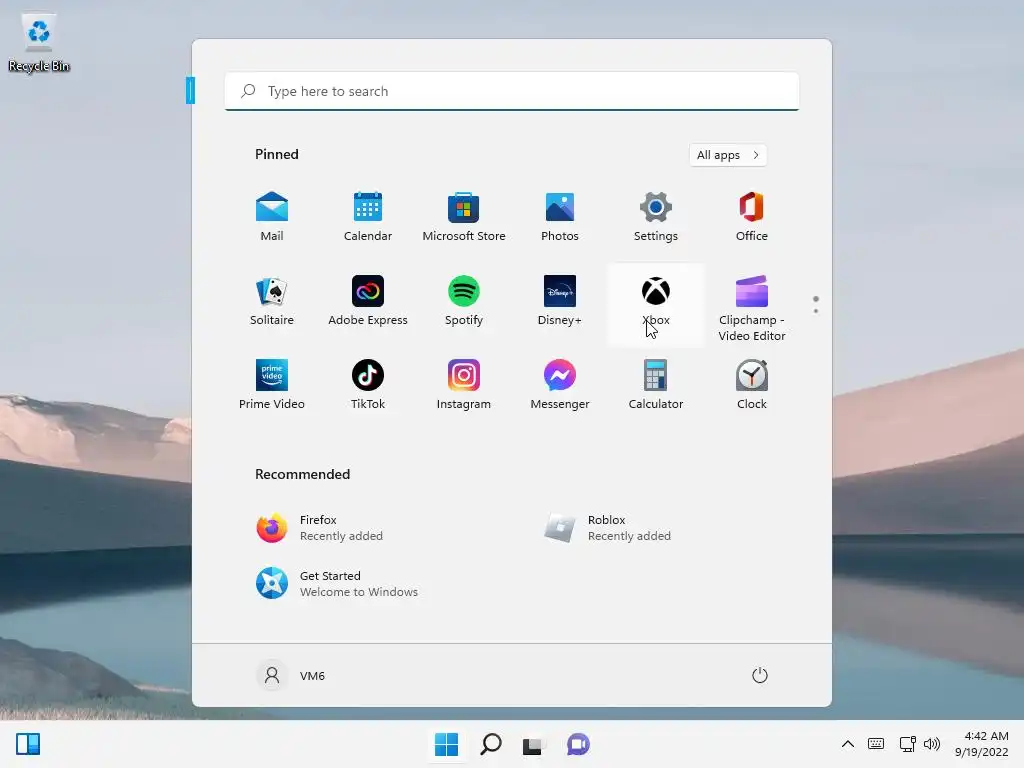Screen dimensions: 1024x768
Task: Show All apps list
Action: click(x=728, y=155)
